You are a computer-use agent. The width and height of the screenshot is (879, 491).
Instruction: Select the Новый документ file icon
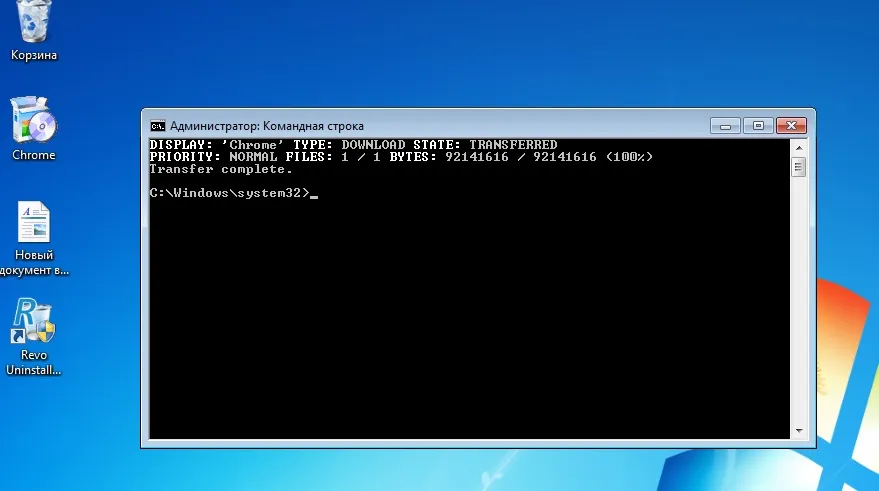click(x=34, y=222)
